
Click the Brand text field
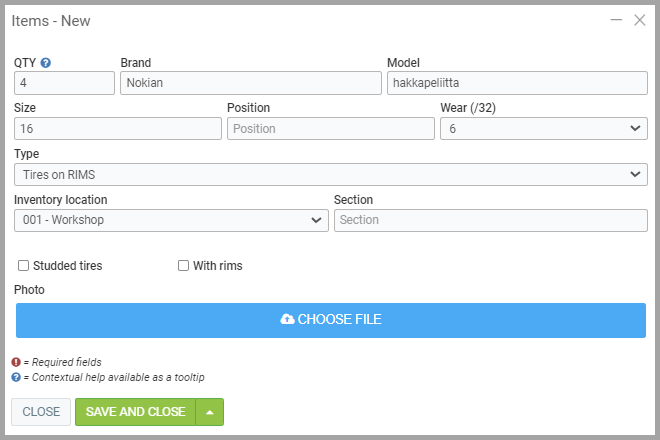point(251,84)
